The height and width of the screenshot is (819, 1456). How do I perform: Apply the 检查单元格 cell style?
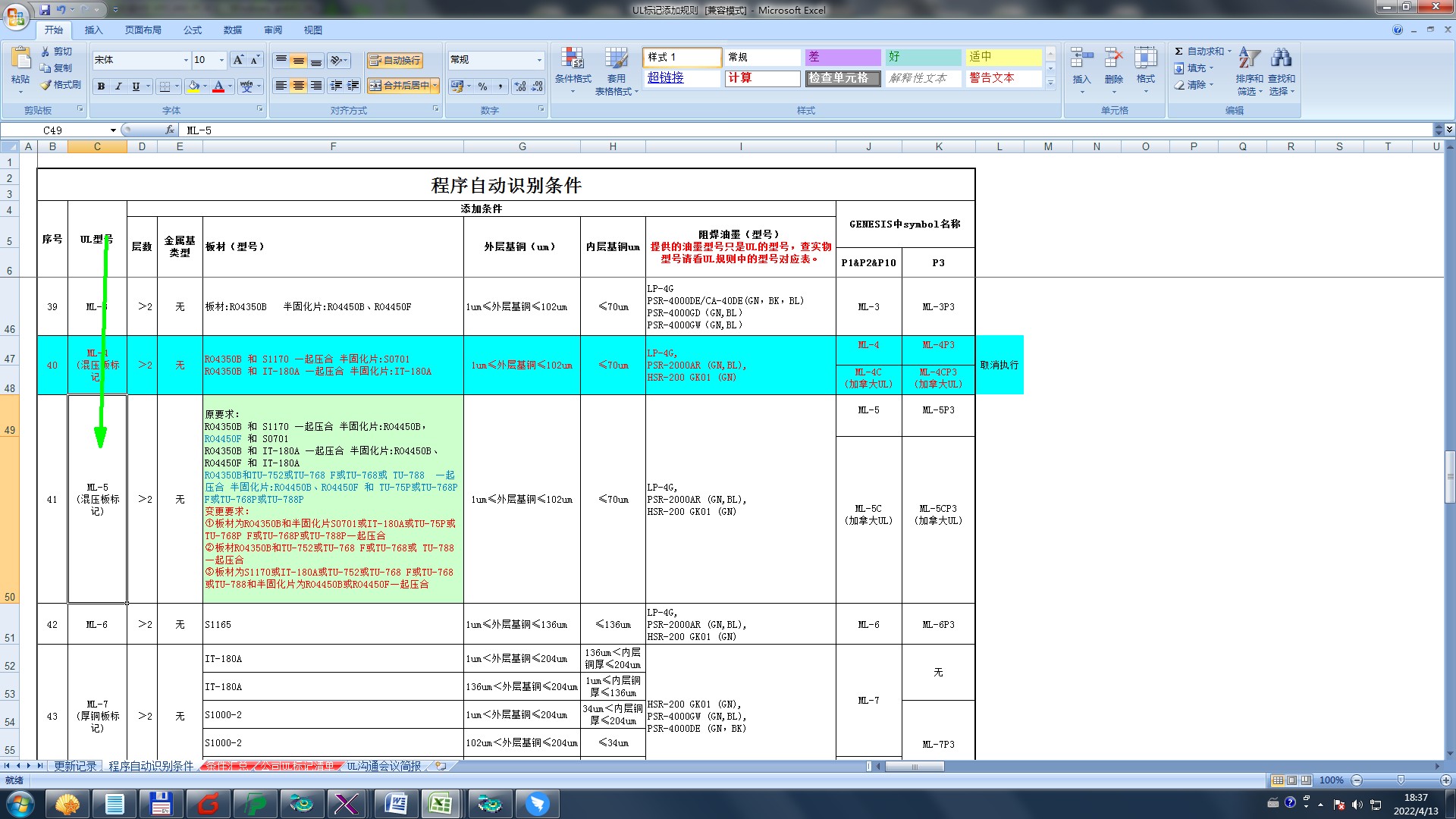point(843,78)
